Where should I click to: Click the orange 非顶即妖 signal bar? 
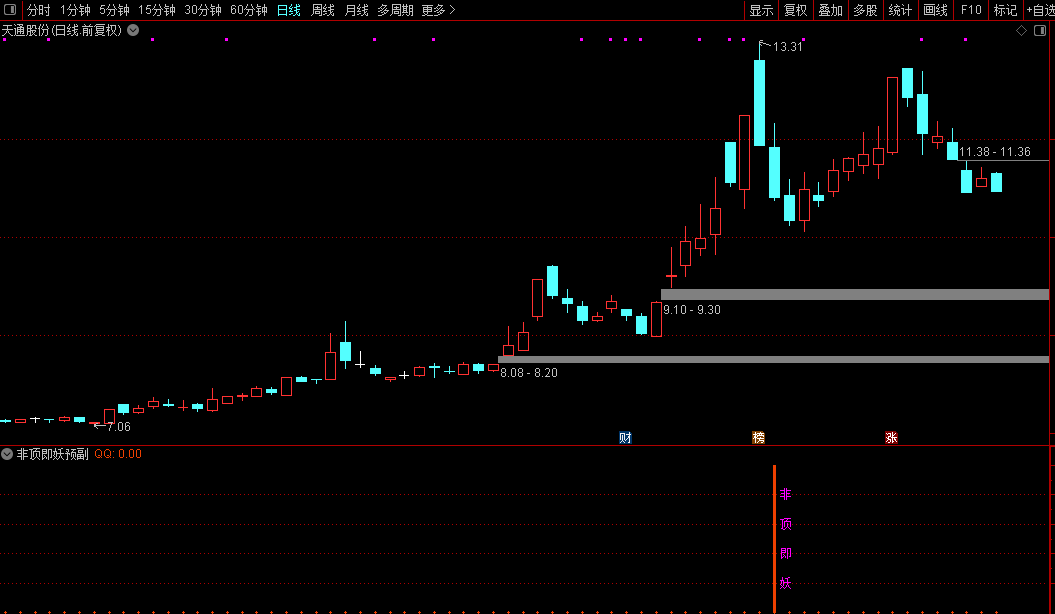[774, 539]
